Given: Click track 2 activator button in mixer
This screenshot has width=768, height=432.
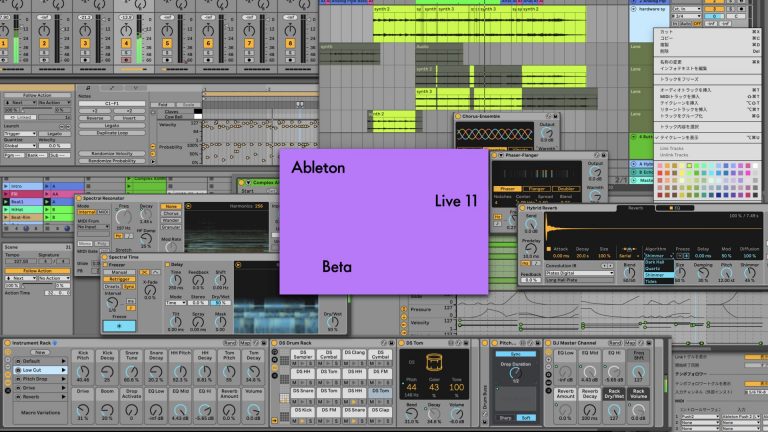Looking at the screenshot, I should click(44, 44).
